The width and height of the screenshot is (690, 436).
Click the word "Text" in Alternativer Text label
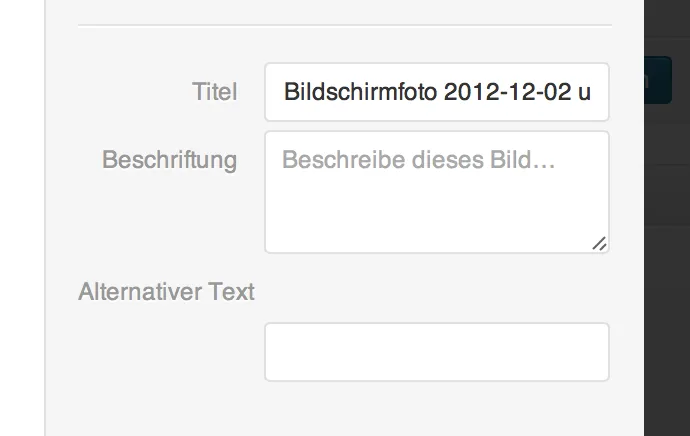pyautogui.click(x=231, y=292)
